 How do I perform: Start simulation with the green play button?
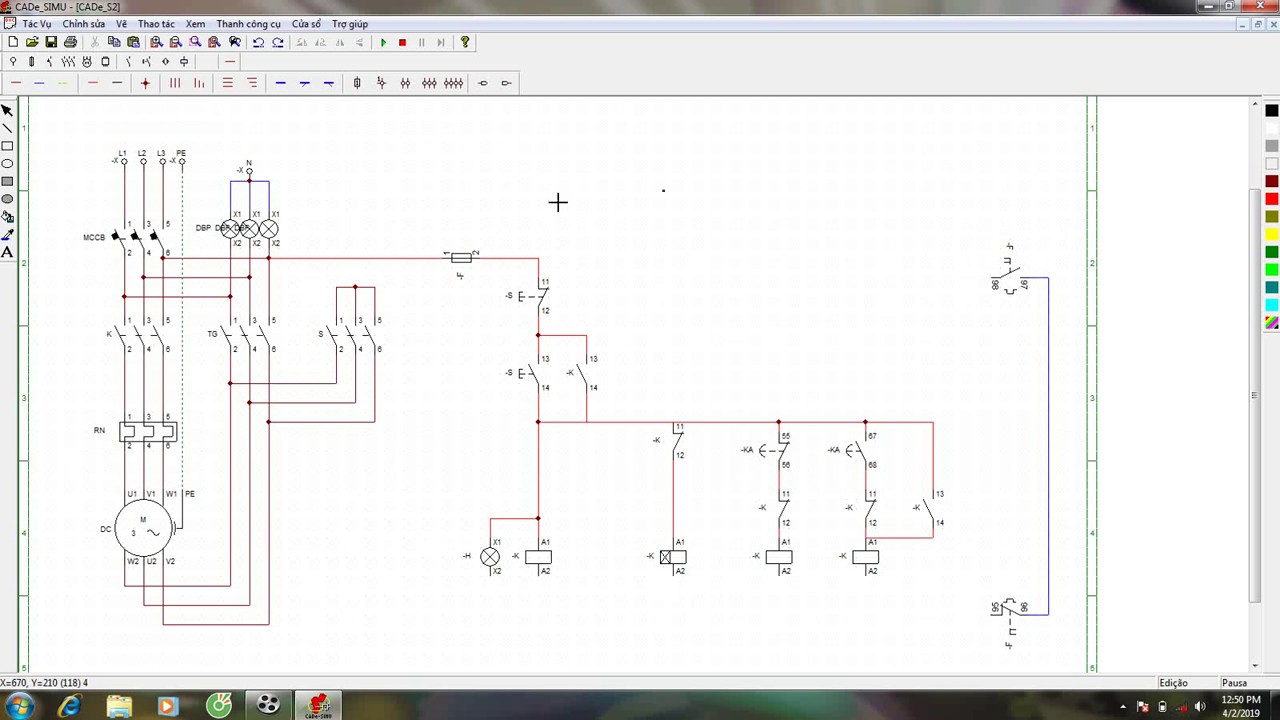click(383, 42)
